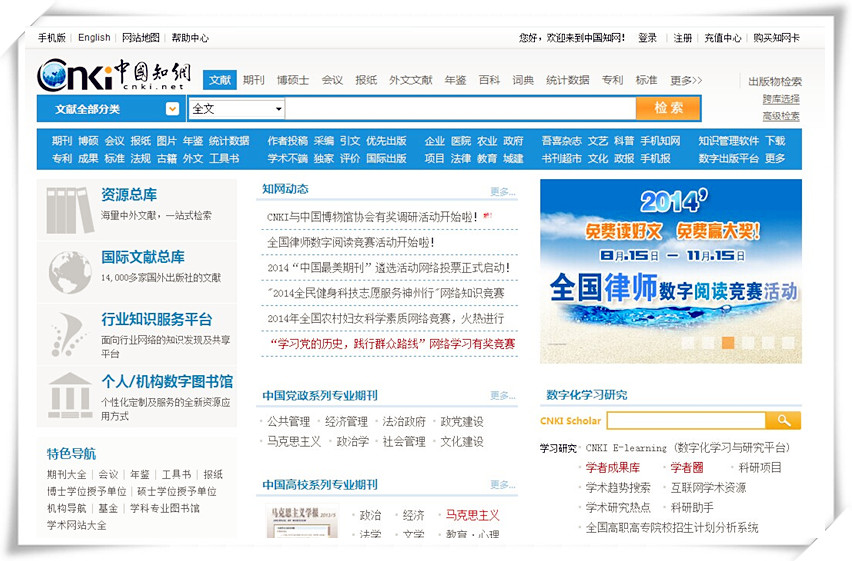The height and width of the screenshot is (561, 852).
Task: Open 帮助中心 link
Action: tap(190, 38)
